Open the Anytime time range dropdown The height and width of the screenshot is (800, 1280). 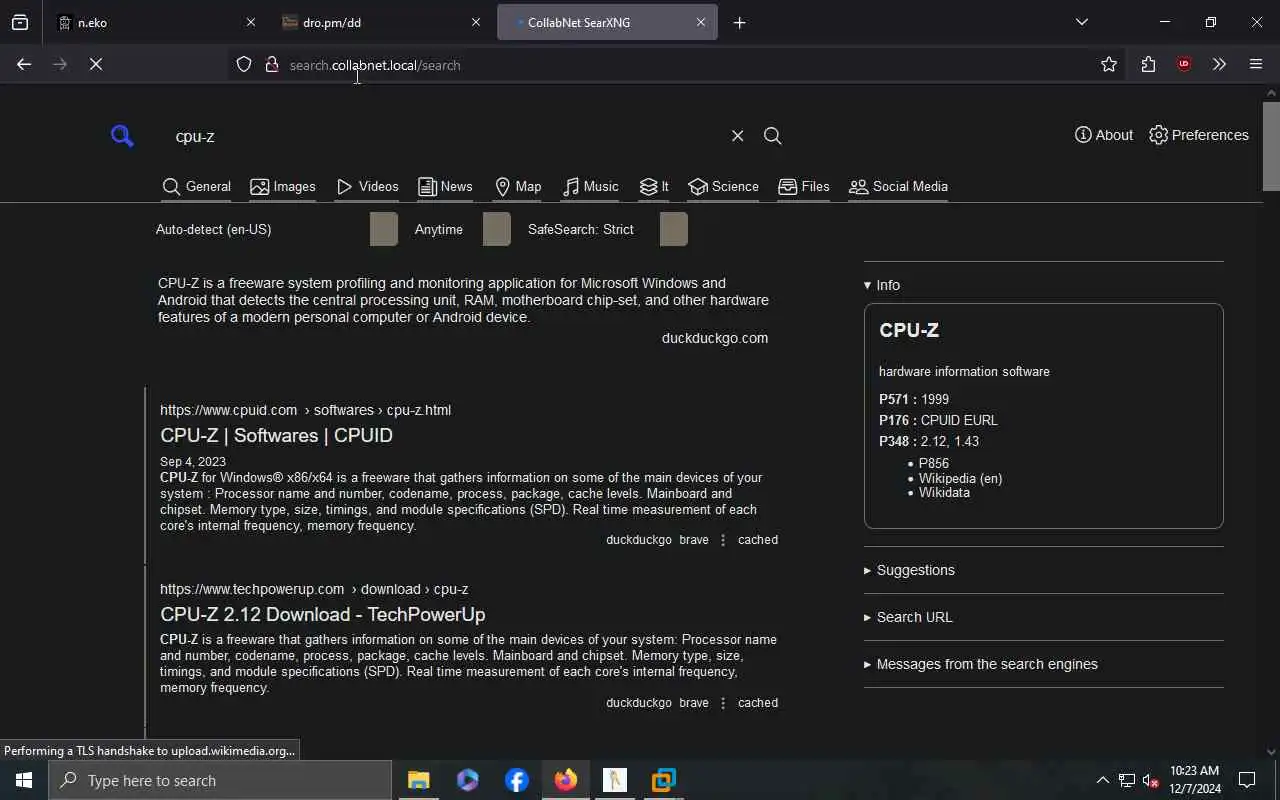[462, 229]
